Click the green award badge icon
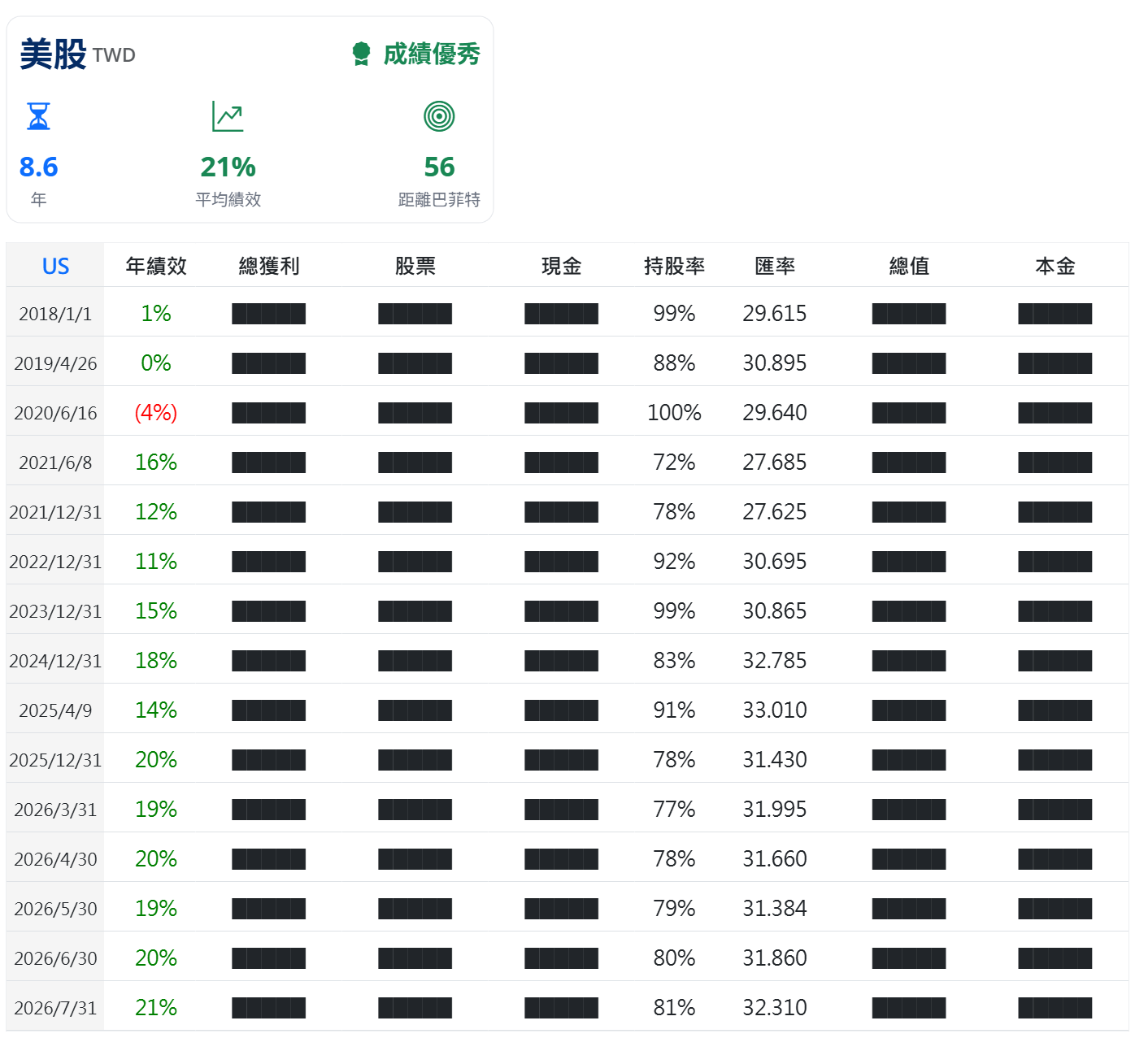This screenshot has width=1135, height=1064. (x=361, y=54)
